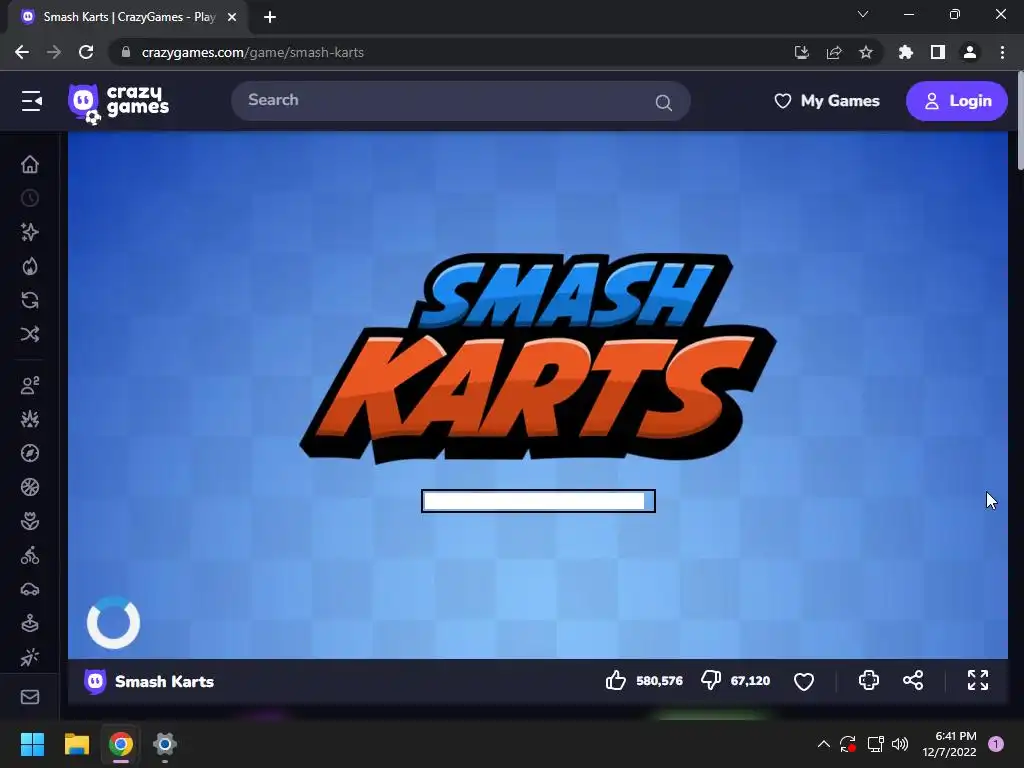Click the address bar URL
This screenshot has height=768, width=1024.
[253, 52]
